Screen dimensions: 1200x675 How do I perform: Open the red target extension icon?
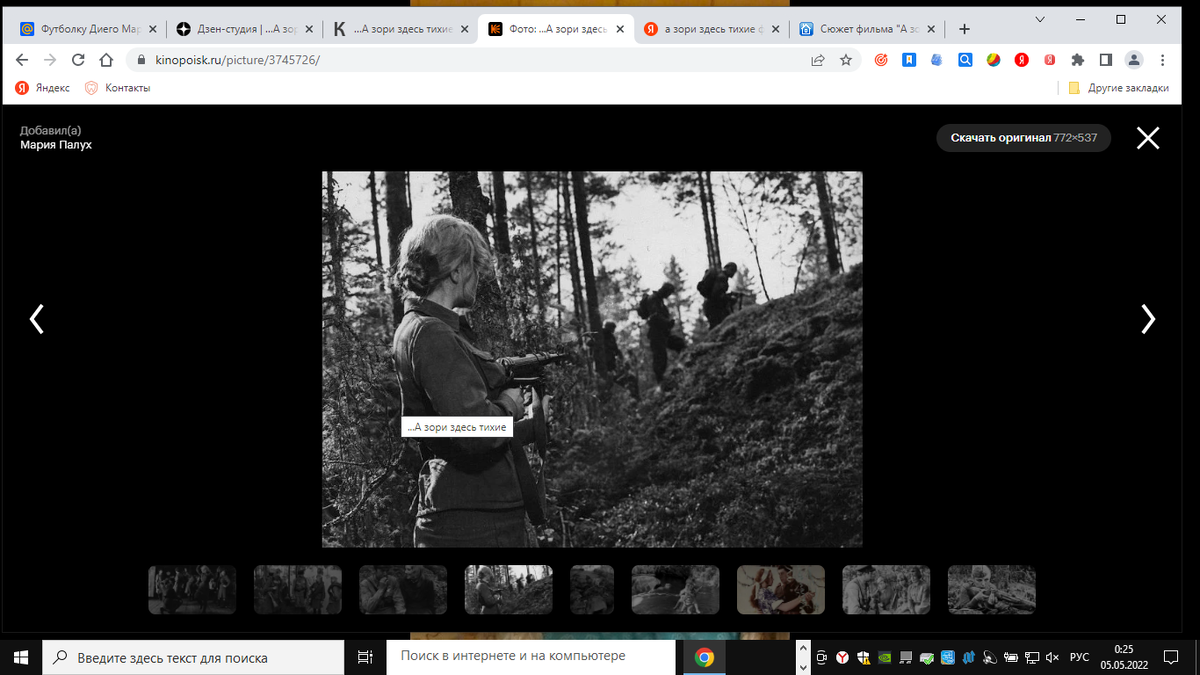click(x=881, y=60)
